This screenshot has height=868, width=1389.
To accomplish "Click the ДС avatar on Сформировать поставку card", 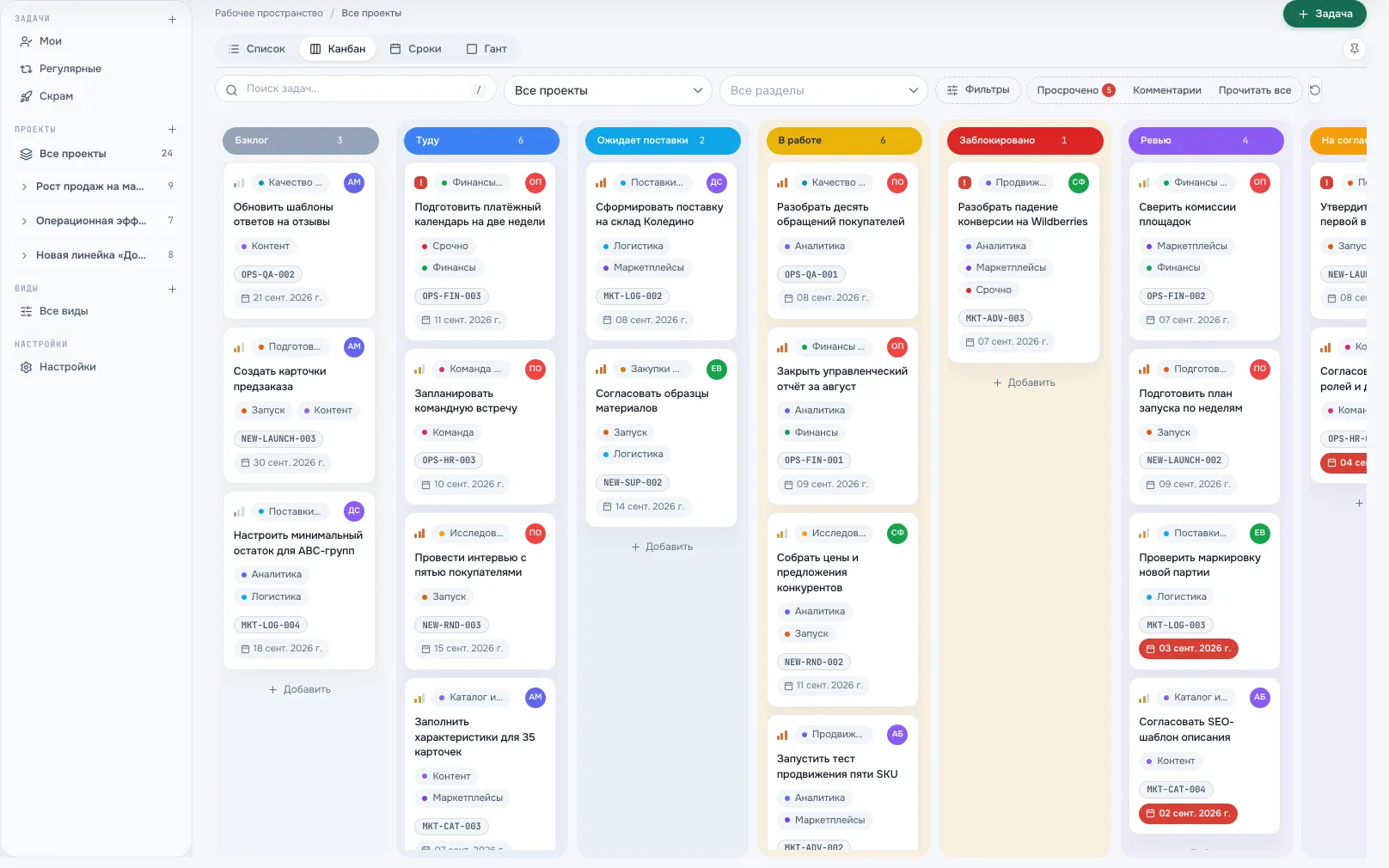I will pos(717,182).
